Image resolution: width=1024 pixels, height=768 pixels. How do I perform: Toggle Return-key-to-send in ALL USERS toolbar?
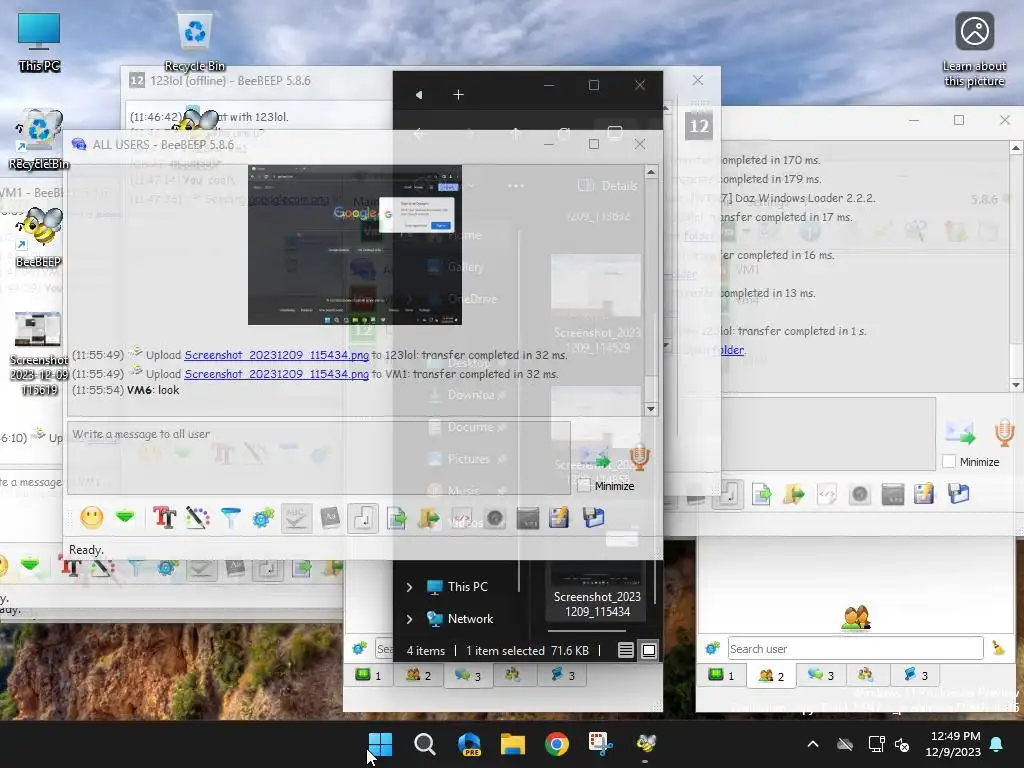coord(363,519)
